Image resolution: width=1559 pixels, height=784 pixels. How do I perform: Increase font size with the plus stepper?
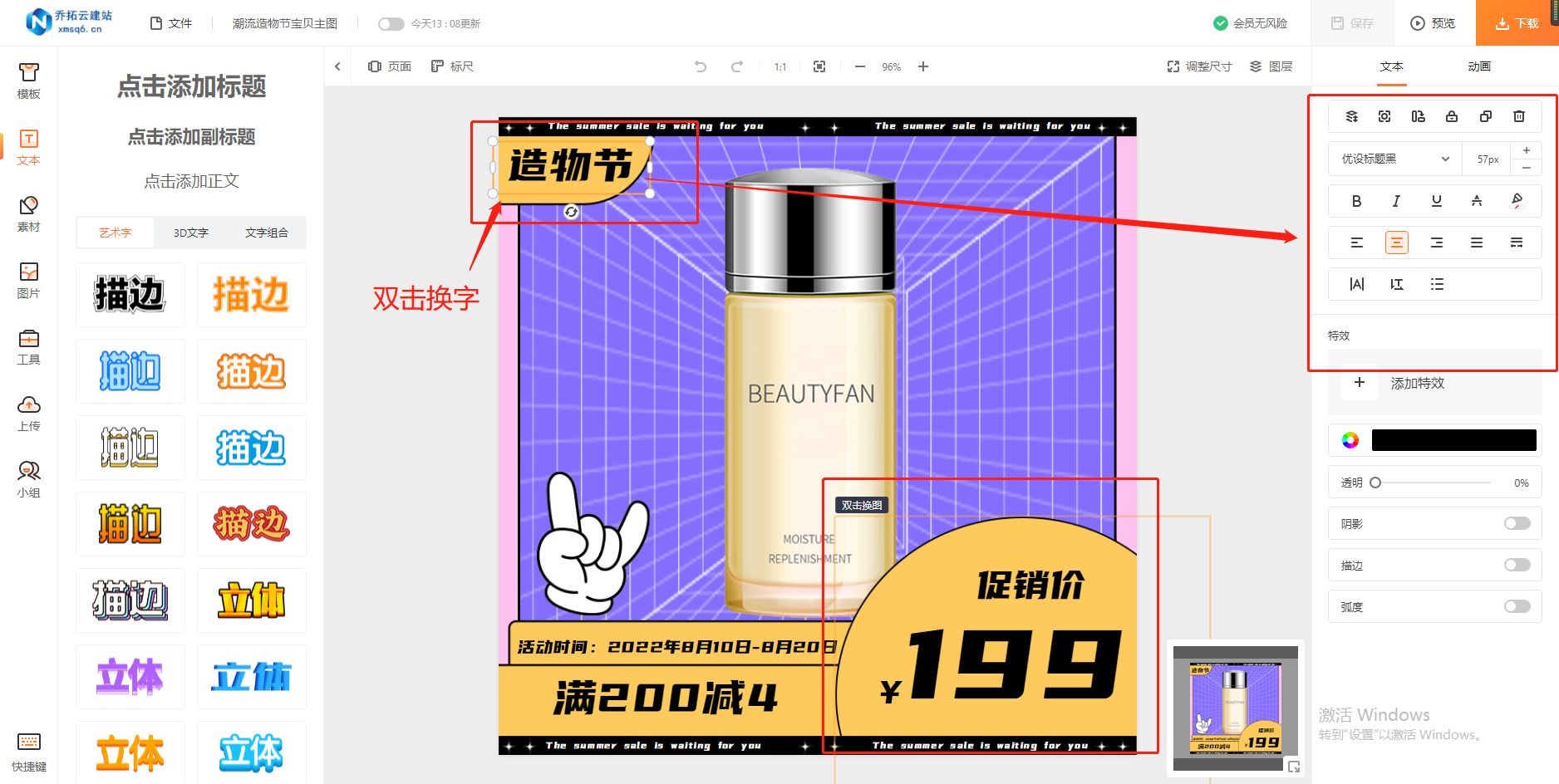(x=1527, y=150)
